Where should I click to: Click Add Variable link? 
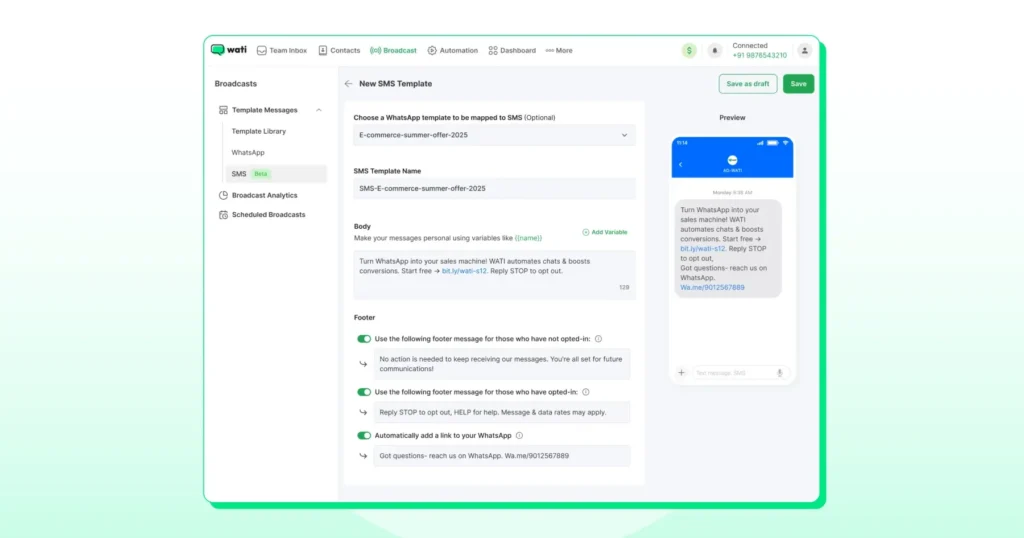(x=605, y=232)
